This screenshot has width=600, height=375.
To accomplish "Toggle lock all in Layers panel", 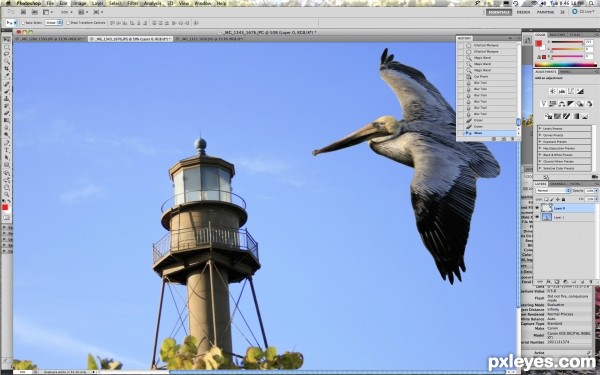I will (x=563, y=199).
